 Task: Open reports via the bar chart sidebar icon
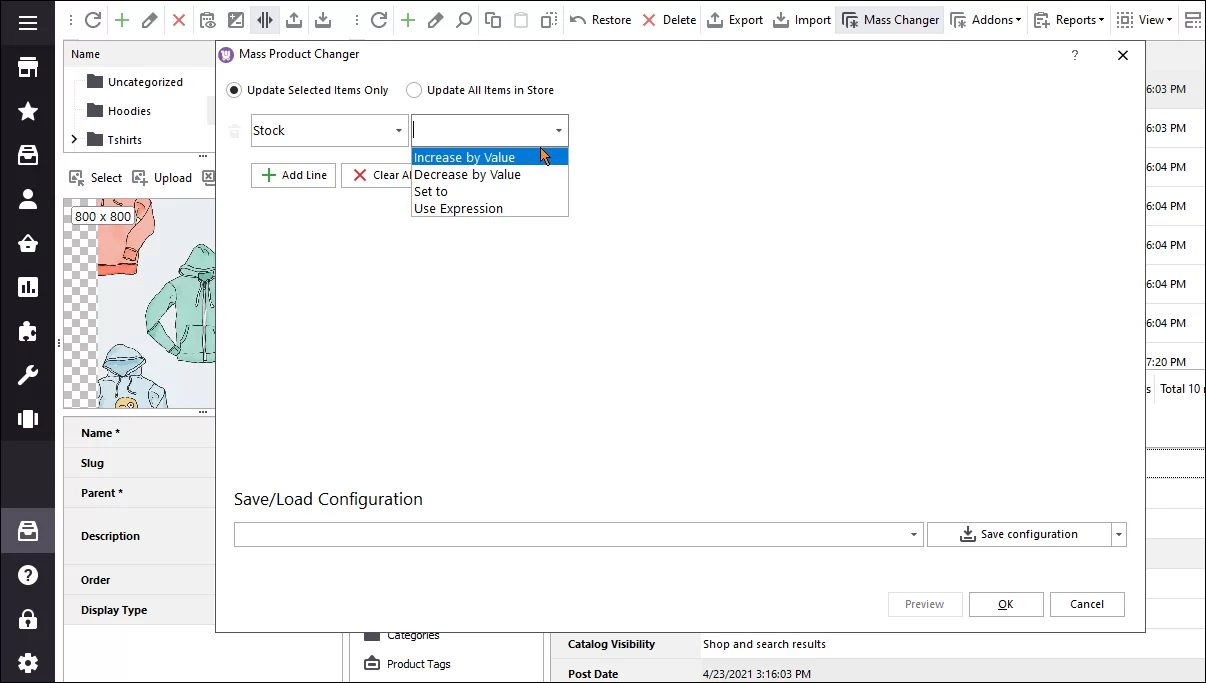tap(27, 288)
